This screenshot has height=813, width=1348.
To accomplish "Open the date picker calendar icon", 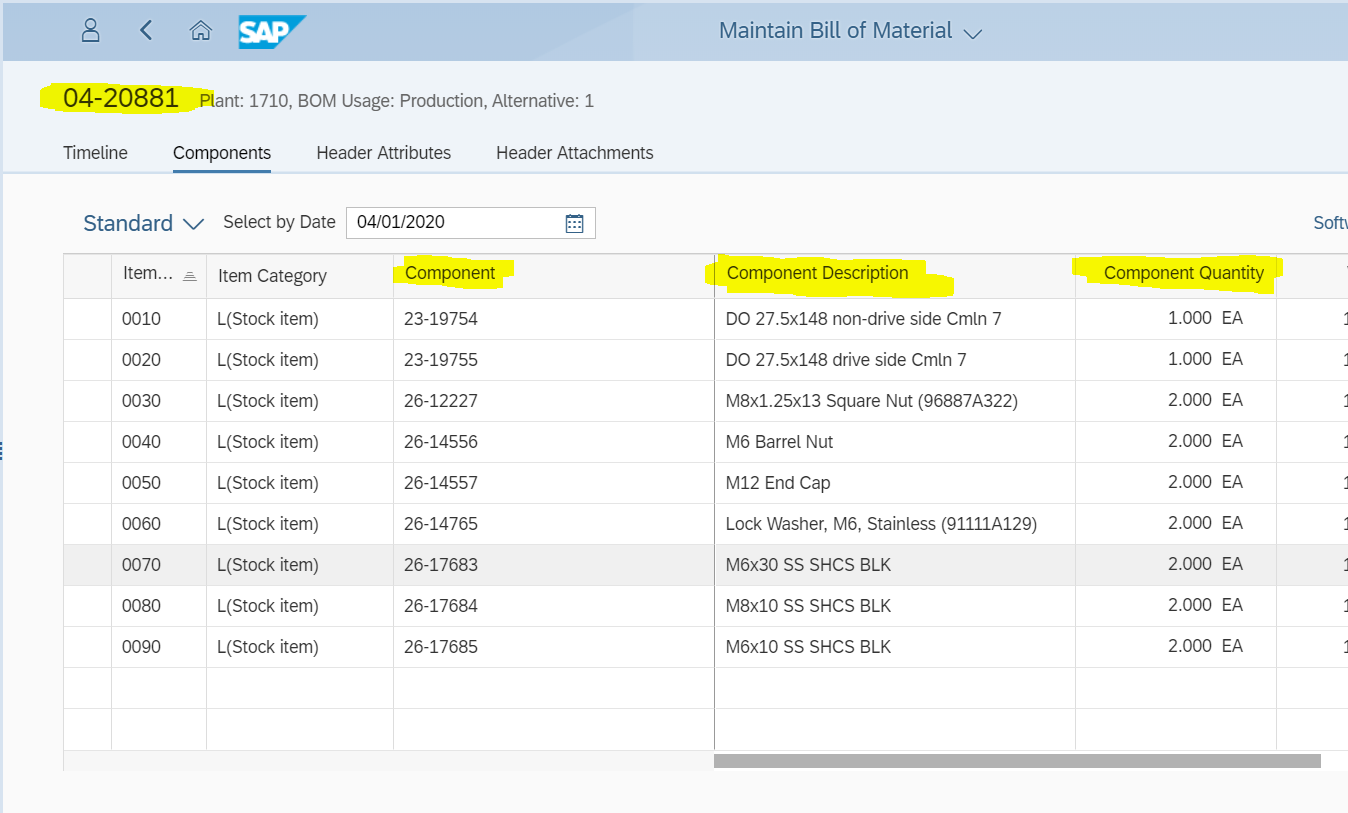I will click(x=574, y=223).
